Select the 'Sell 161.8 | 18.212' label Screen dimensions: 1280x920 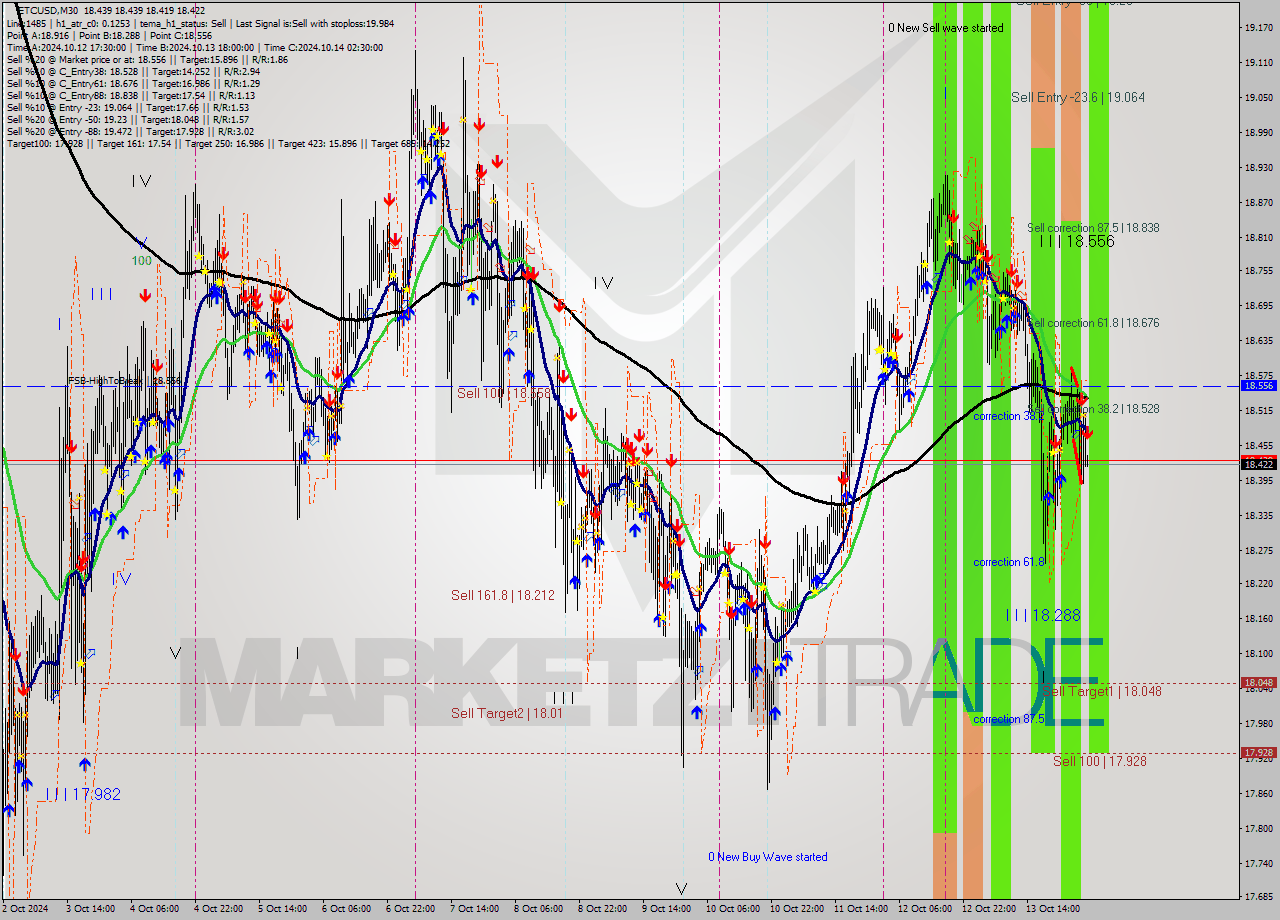click(x=503, y=595)
